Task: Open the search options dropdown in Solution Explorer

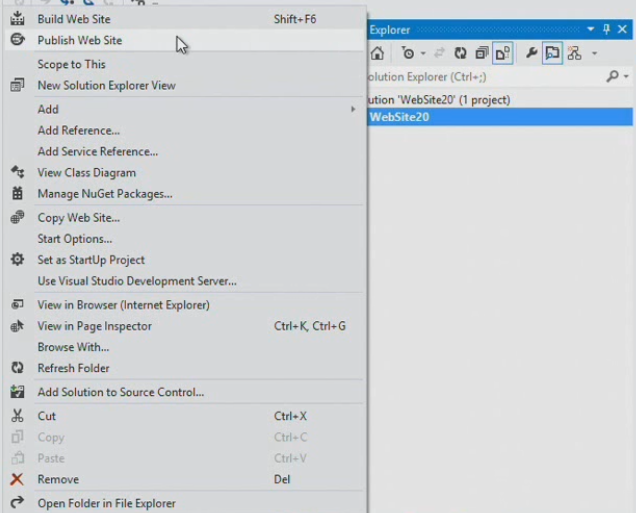Action: [x=626, y=76]
